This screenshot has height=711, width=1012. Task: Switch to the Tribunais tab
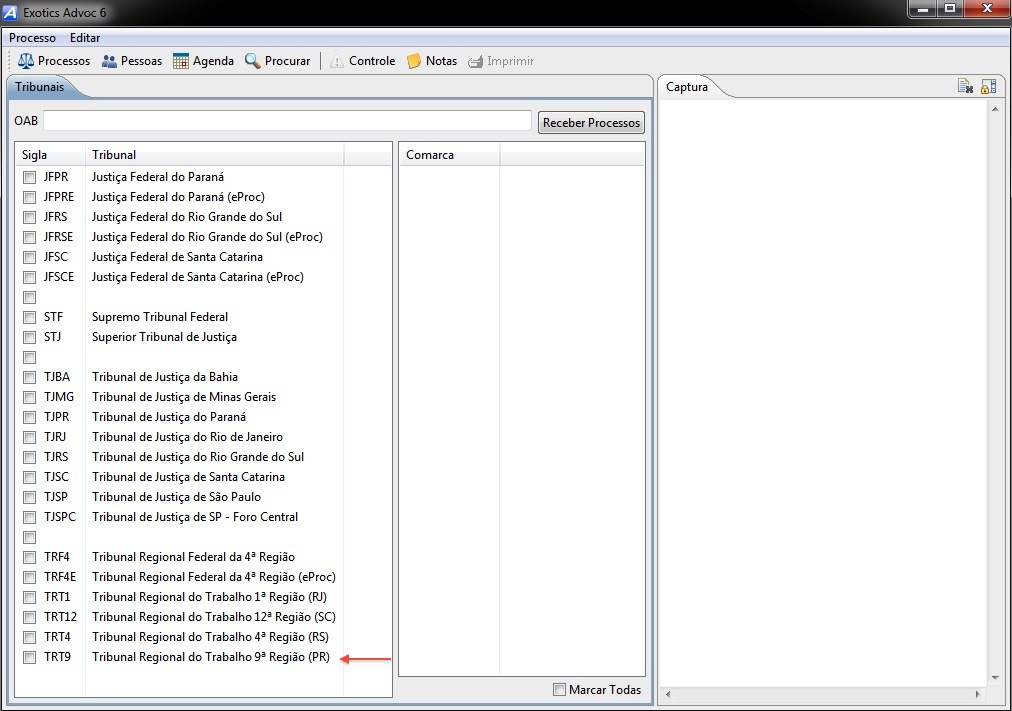(40, 87)
